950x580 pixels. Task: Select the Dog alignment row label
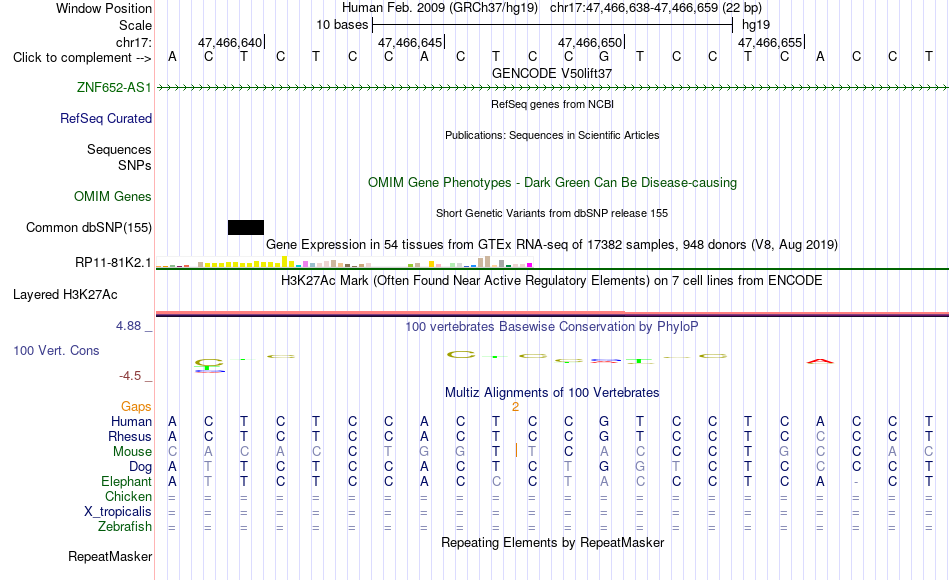click(x=141, y=467)
